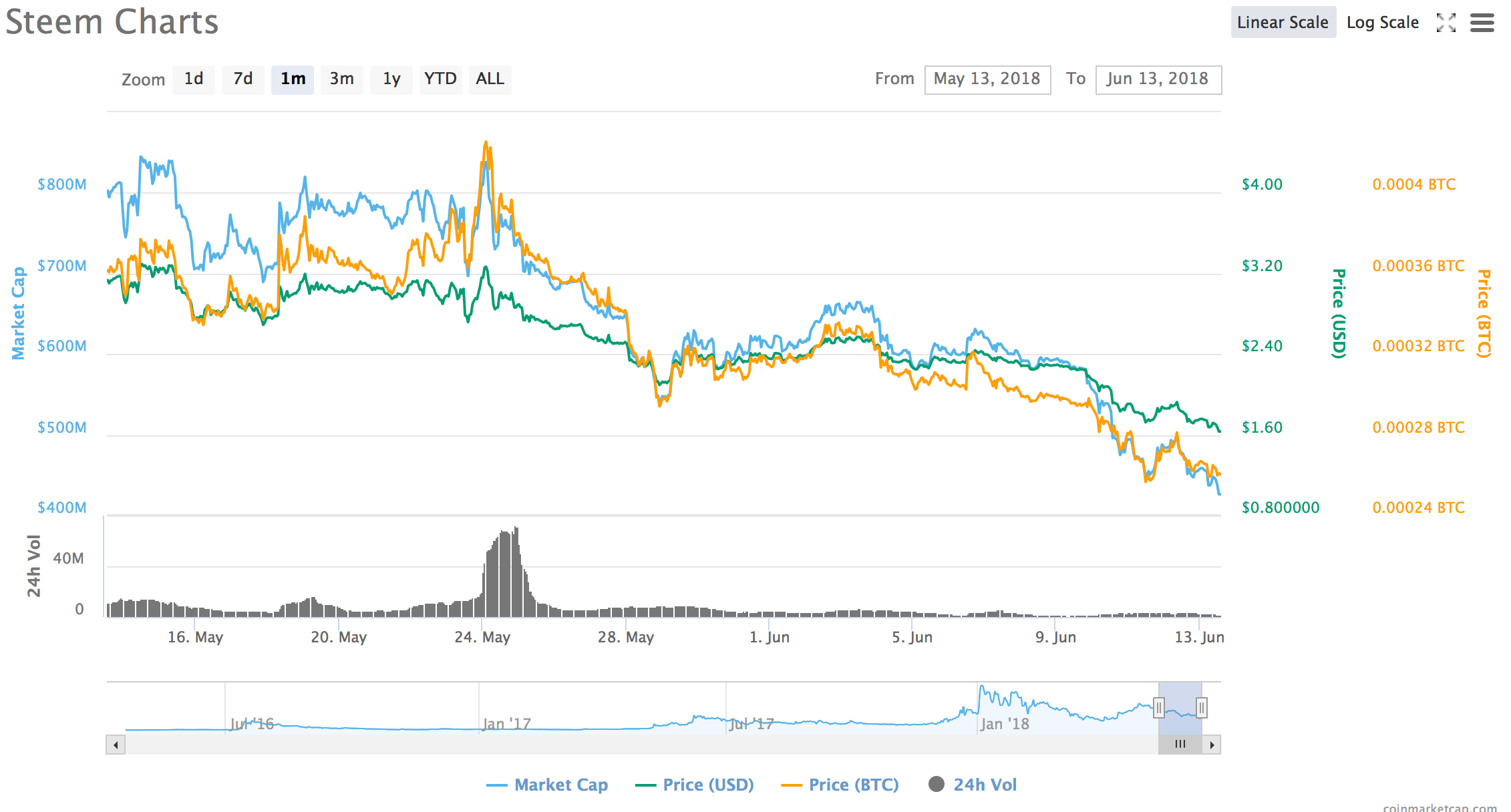Click the $600M market cap label

[x=62, y=346]
